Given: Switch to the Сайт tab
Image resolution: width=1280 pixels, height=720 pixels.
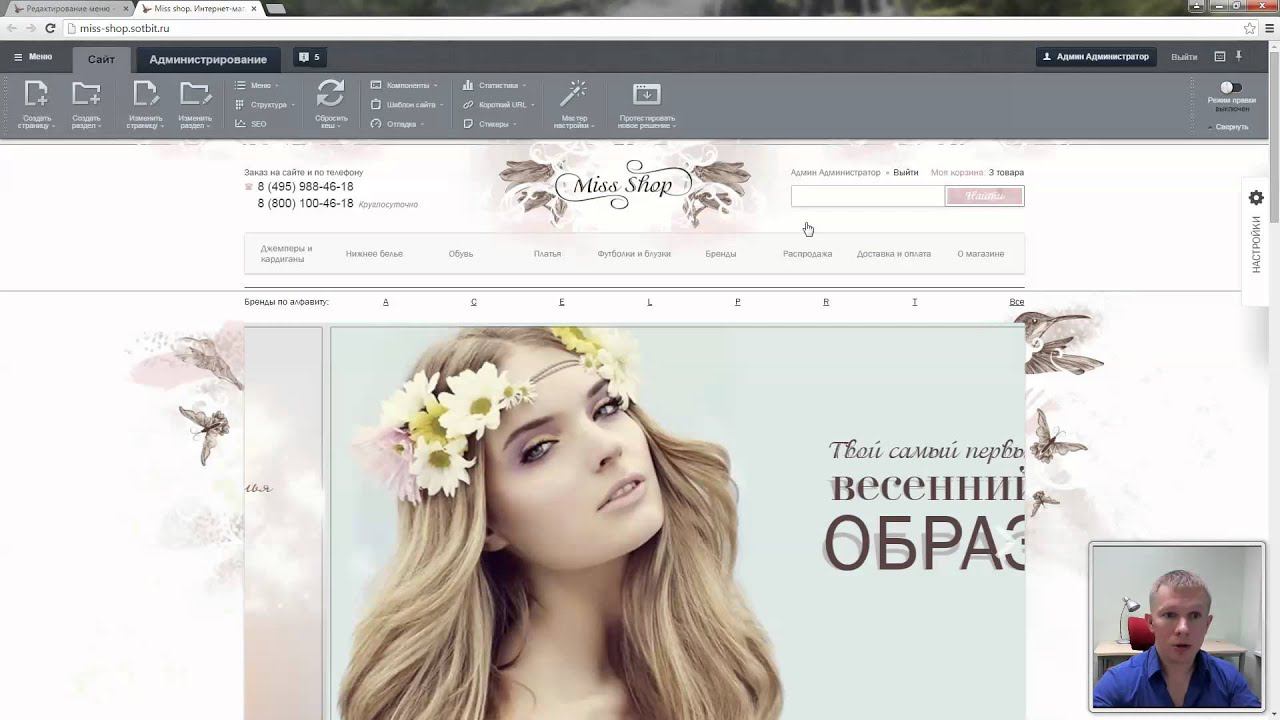Looking at the screenshot, I should coord(101,59).
